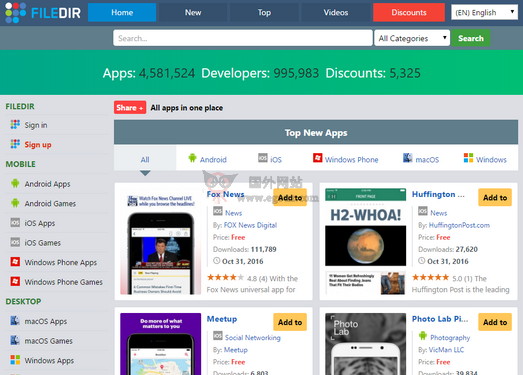Screen dimensions: 523x375
Task: Open the Windows Phone Apps sidebar icon
Action: tap(15, 262)
